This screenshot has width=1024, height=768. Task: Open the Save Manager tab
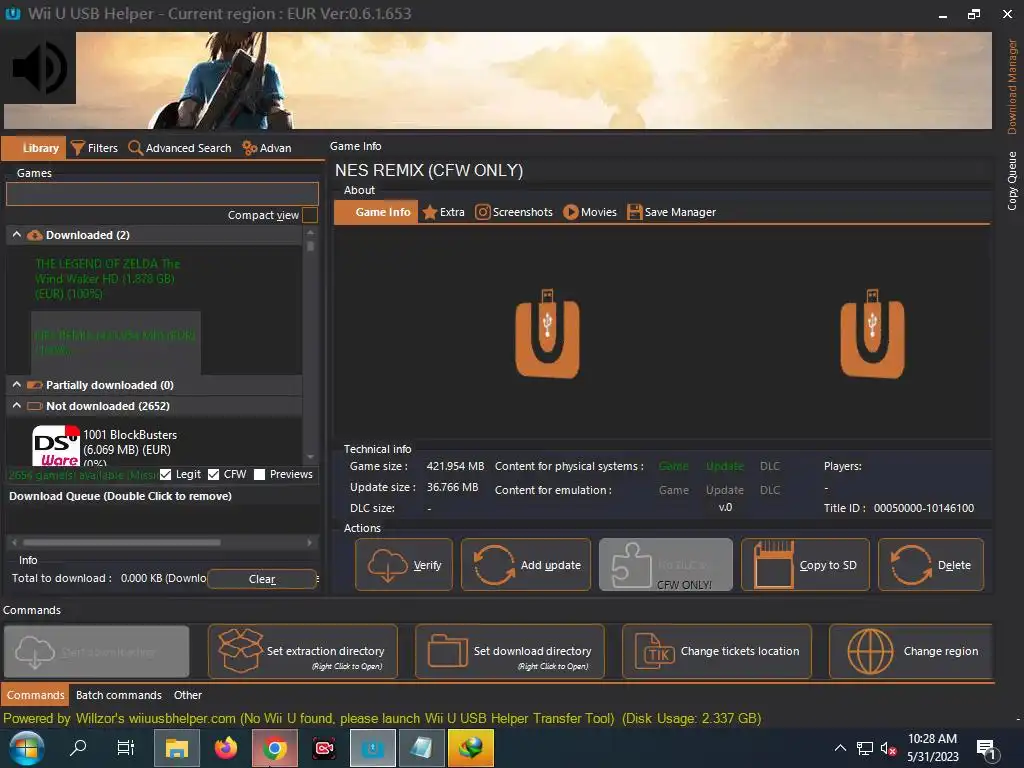[x=671, y=212]
